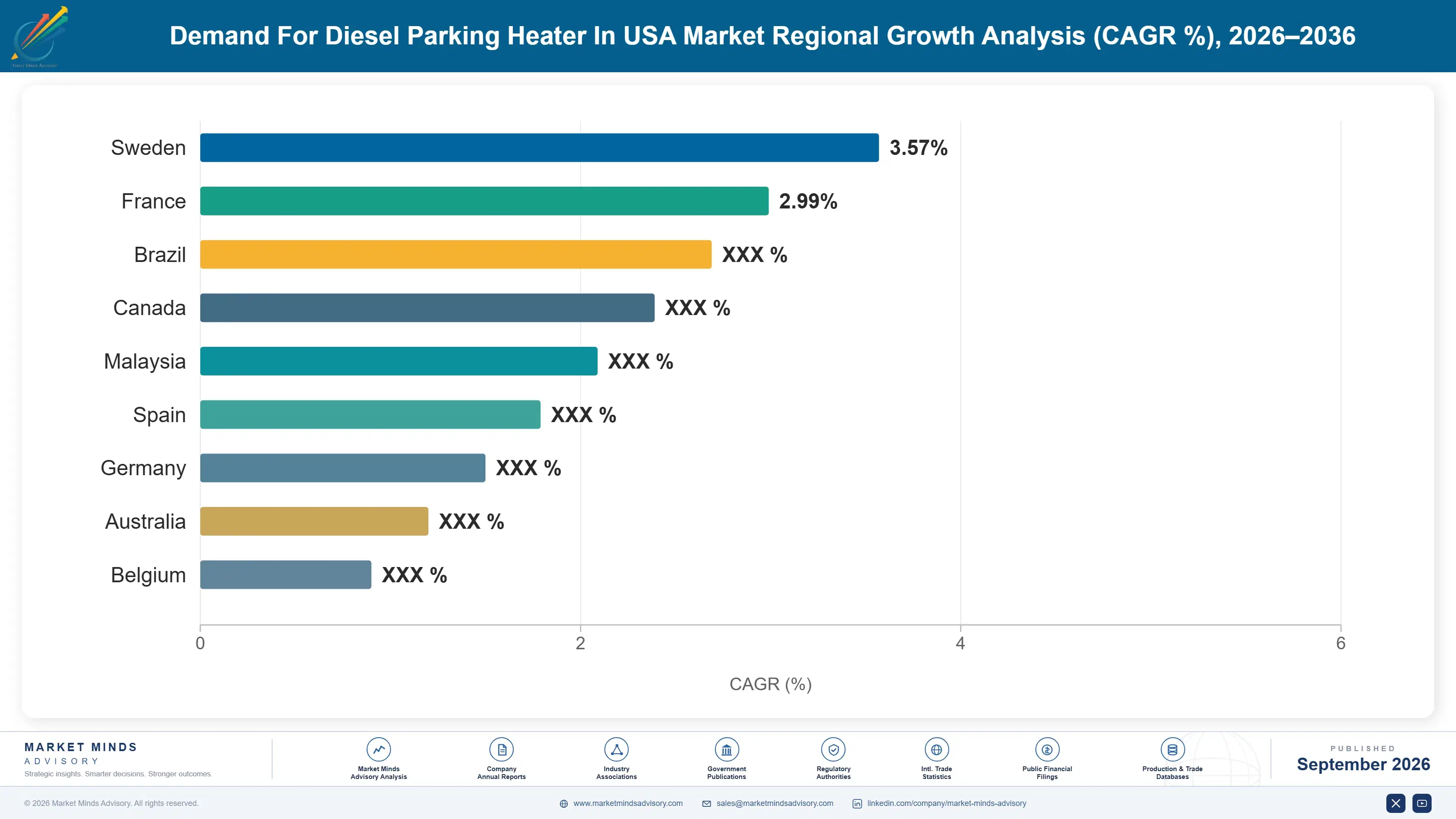Click the envelope icon beside sales email
The width and height of the screenshot is (1456, 819).
707,804
